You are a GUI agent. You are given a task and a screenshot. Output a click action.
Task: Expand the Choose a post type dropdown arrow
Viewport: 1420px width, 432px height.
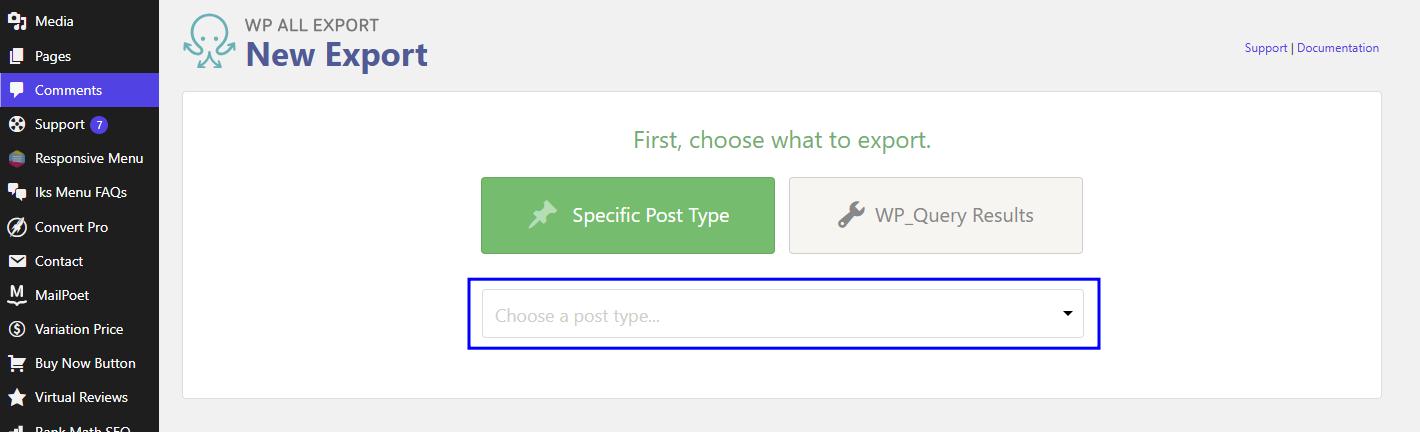click(1067, 314)
